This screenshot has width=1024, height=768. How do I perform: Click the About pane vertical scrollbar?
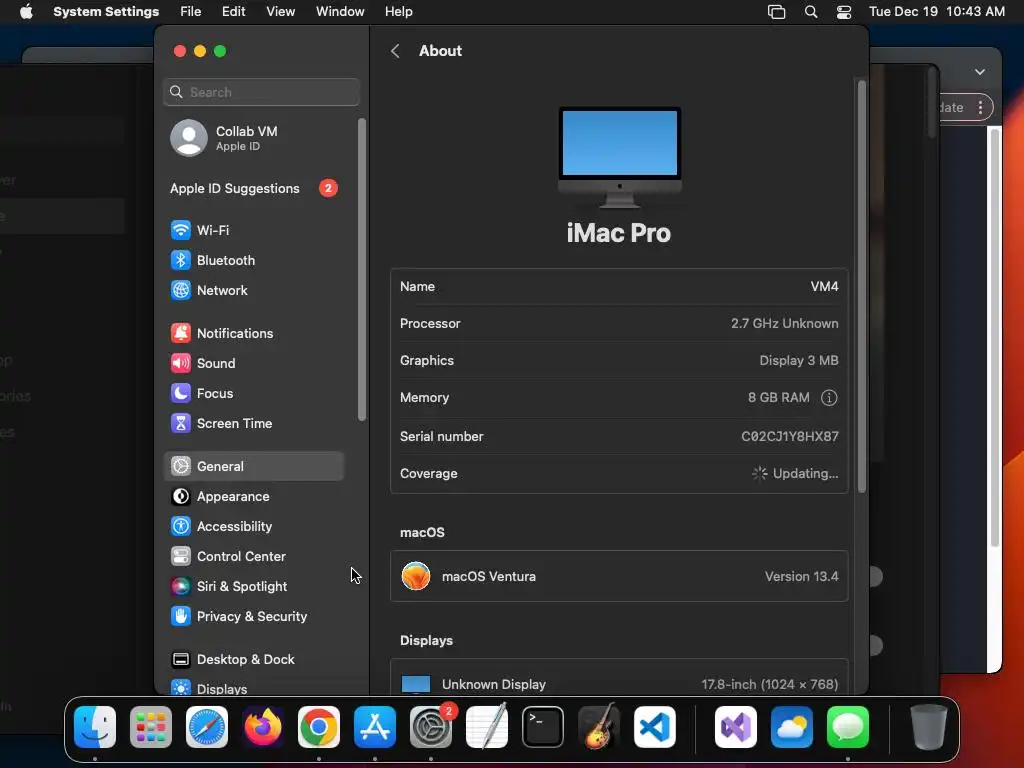coord(861,286)
